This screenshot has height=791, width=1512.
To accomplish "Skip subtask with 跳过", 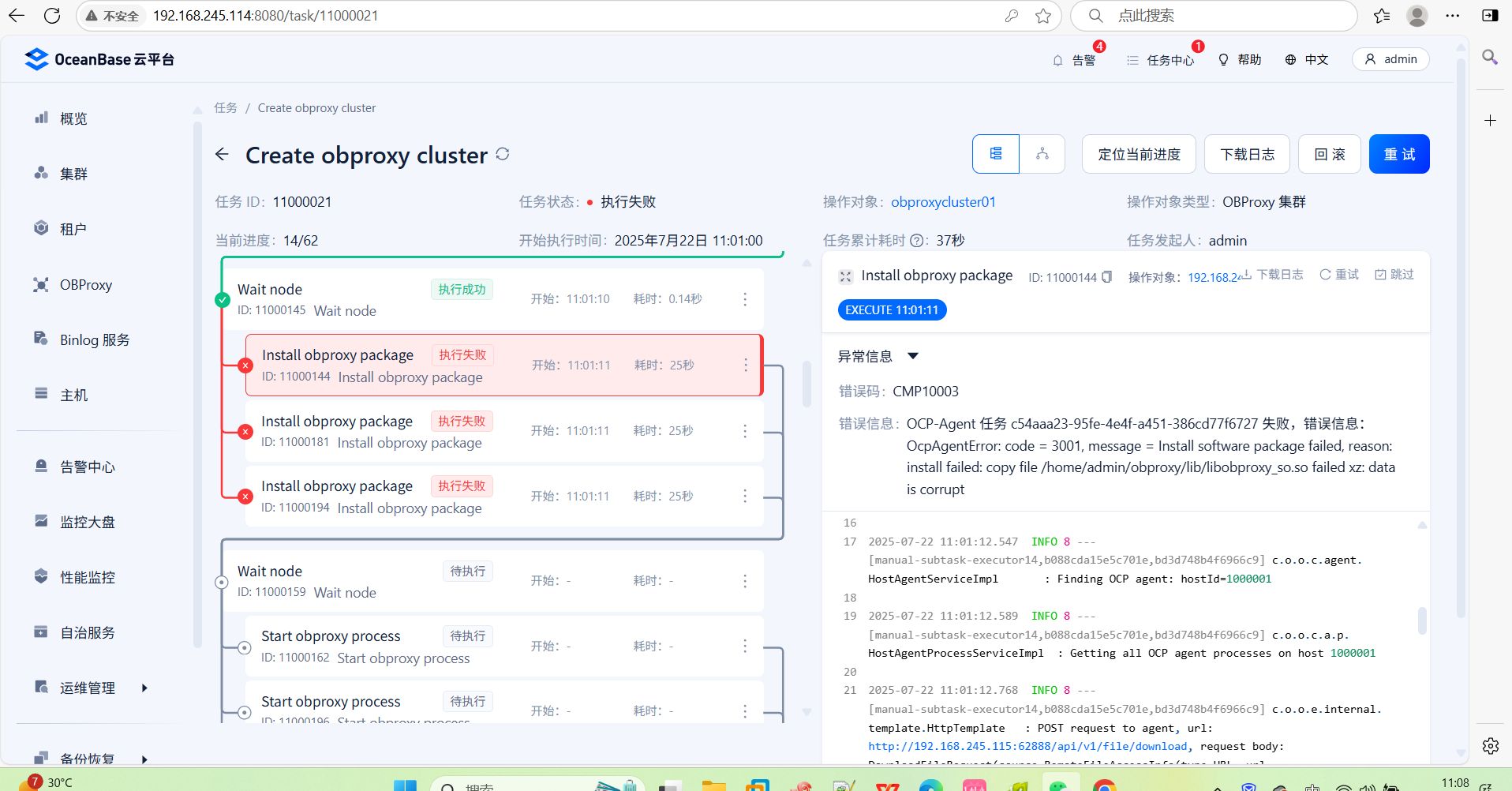I will [x=1394, y=275].
